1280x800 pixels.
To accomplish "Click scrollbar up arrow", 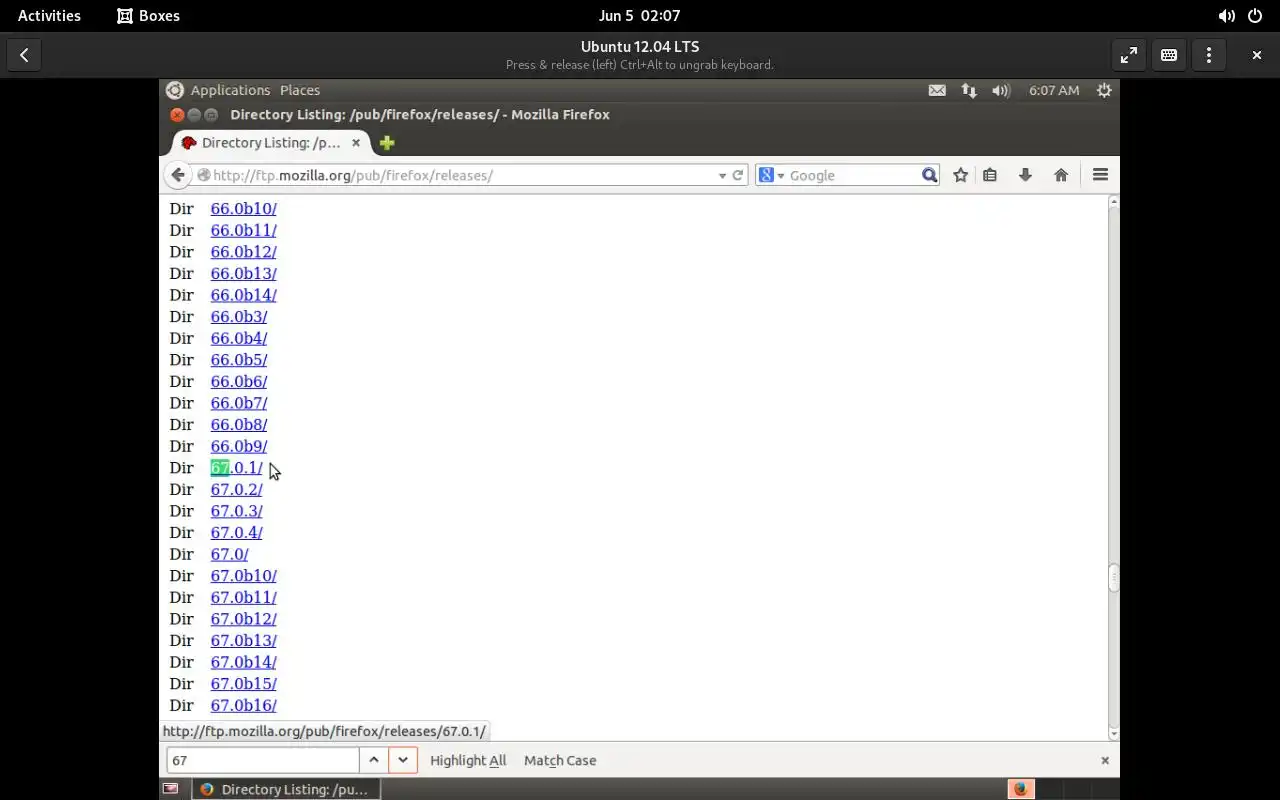I will (x=1114, y=202).
